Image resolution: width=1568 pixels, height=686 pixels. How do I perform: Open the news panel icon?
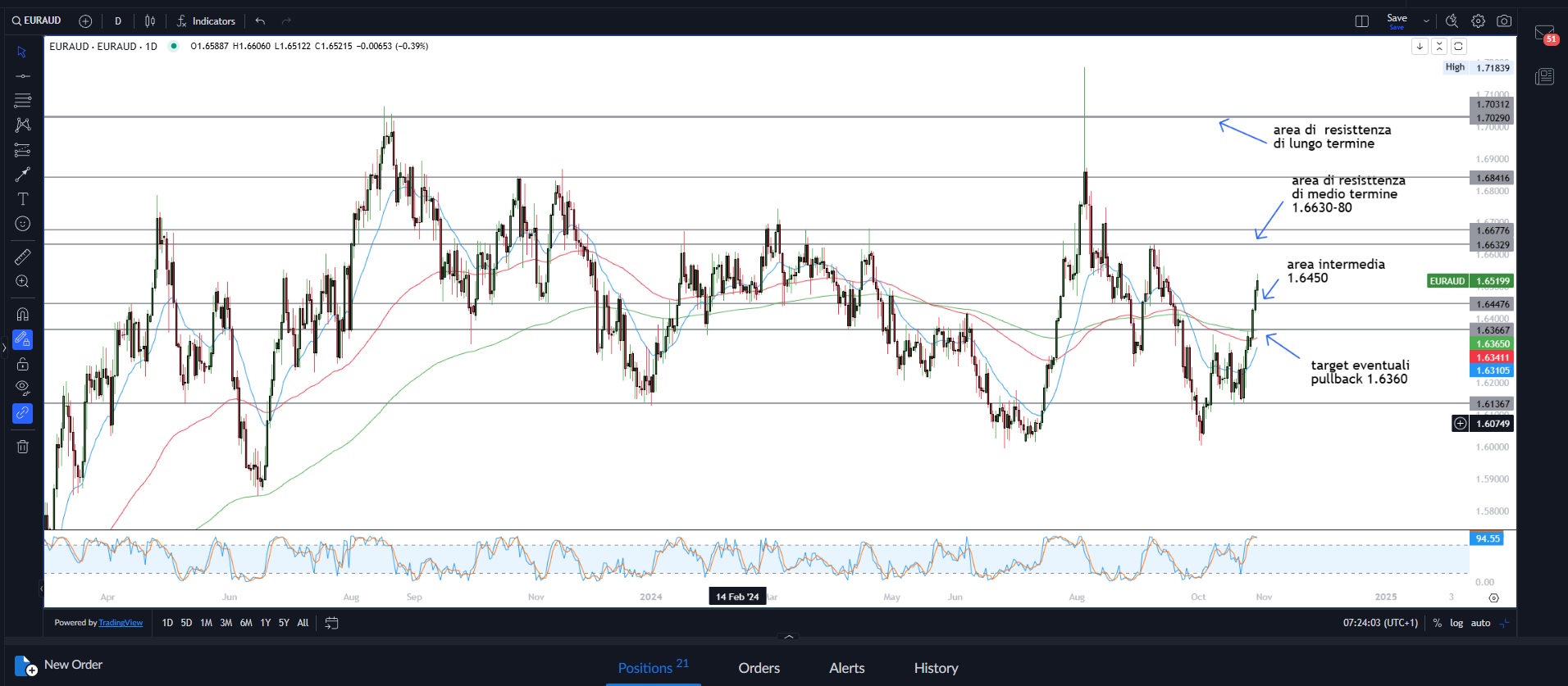pos(1545,76)
